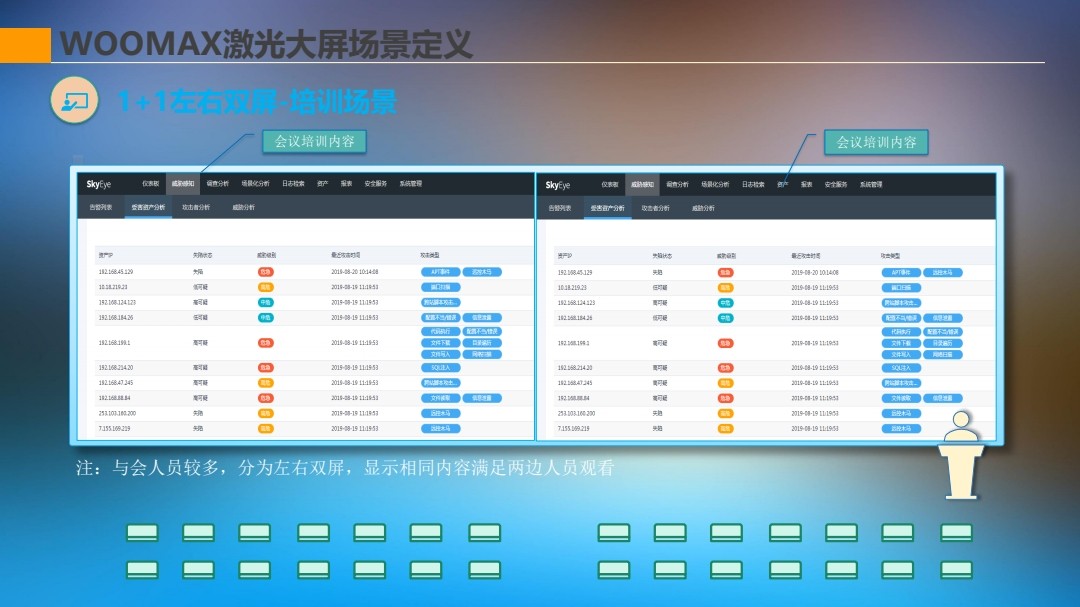Click APT事件 tag in left screen

tap(440, 272)
